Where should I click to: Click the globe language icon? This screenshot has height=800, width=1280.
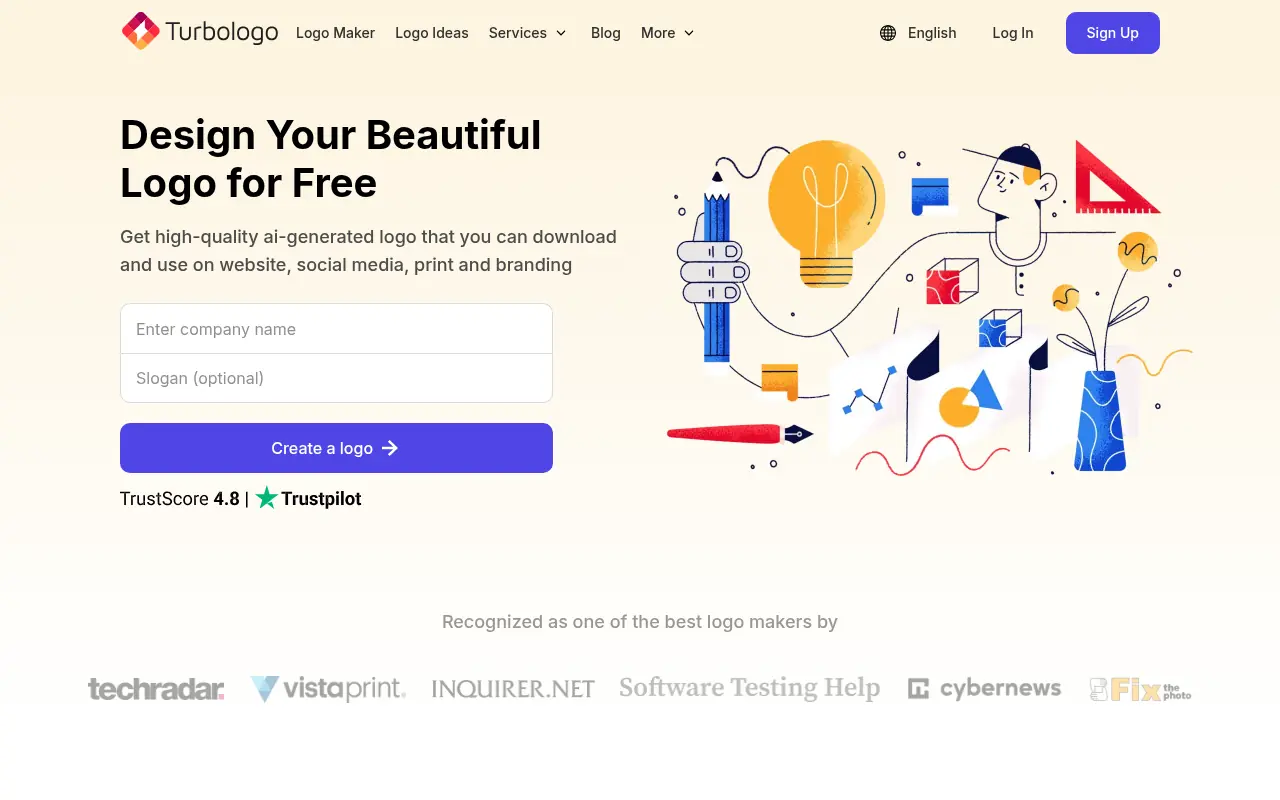coord(888,33)
